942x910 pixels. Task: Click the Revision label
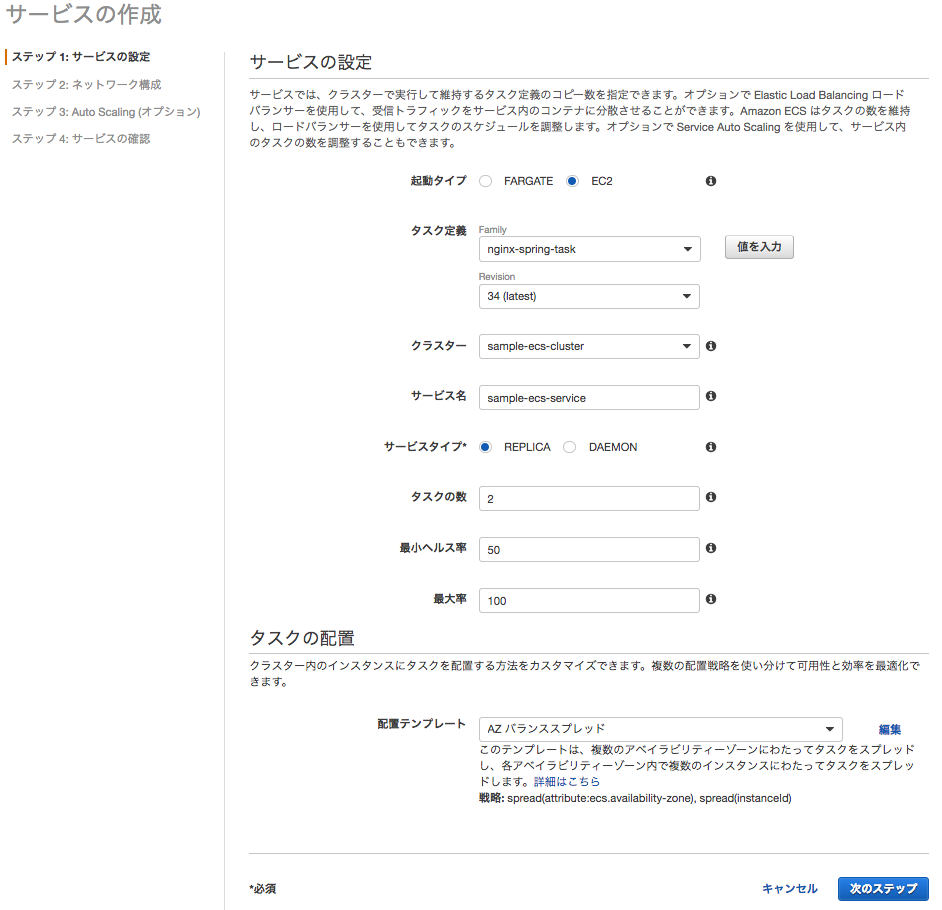point(497,276)
